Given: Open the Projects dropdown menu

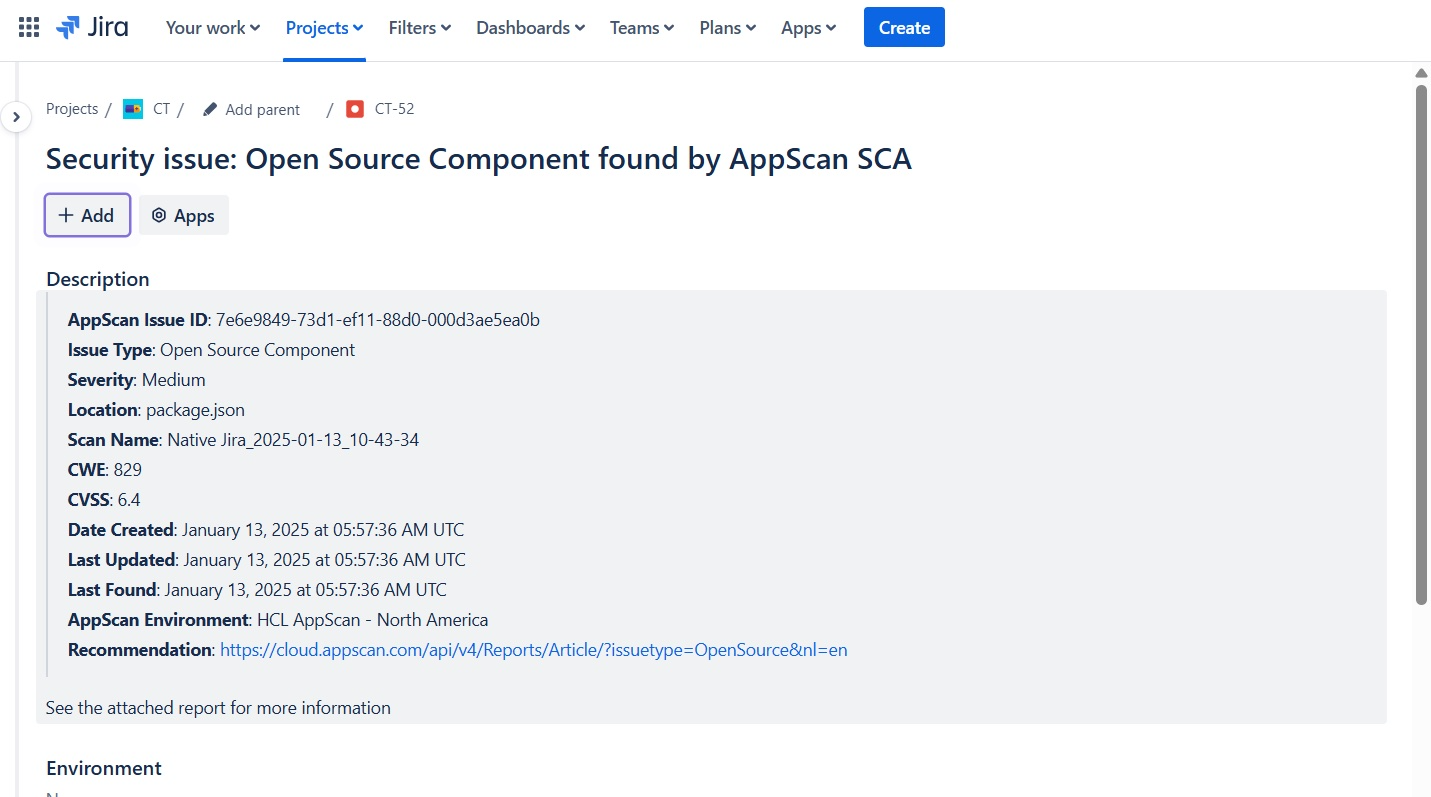Looking at the screenshot, I should click(324, 28).
